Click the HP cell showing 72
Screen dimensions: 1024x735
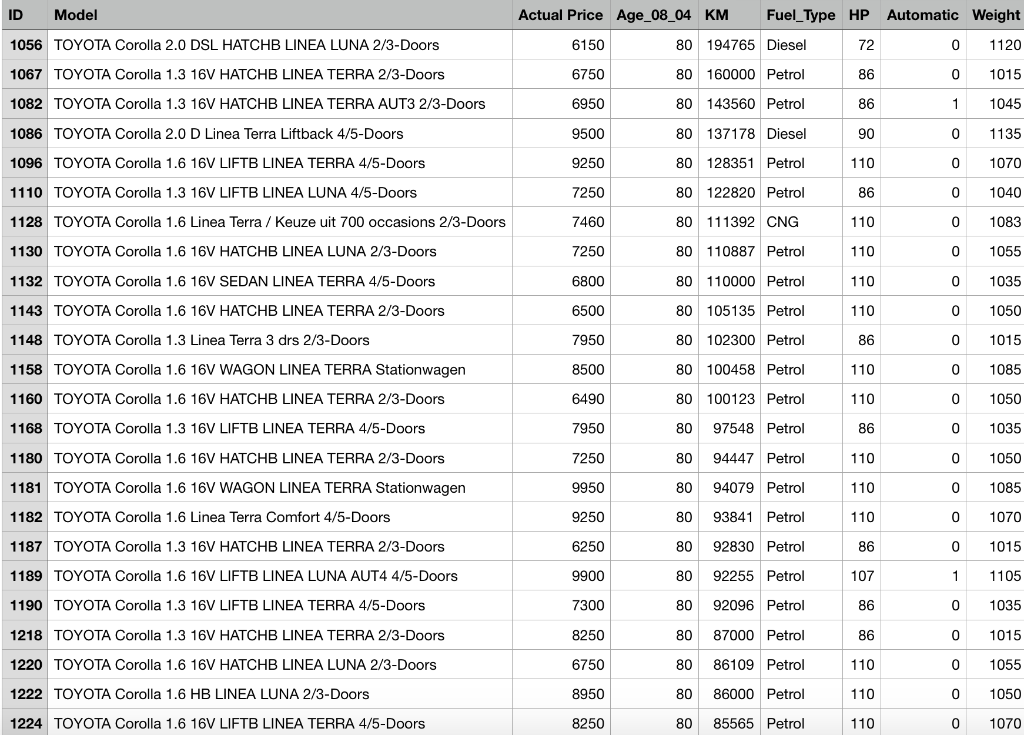(x=861, y=45)
